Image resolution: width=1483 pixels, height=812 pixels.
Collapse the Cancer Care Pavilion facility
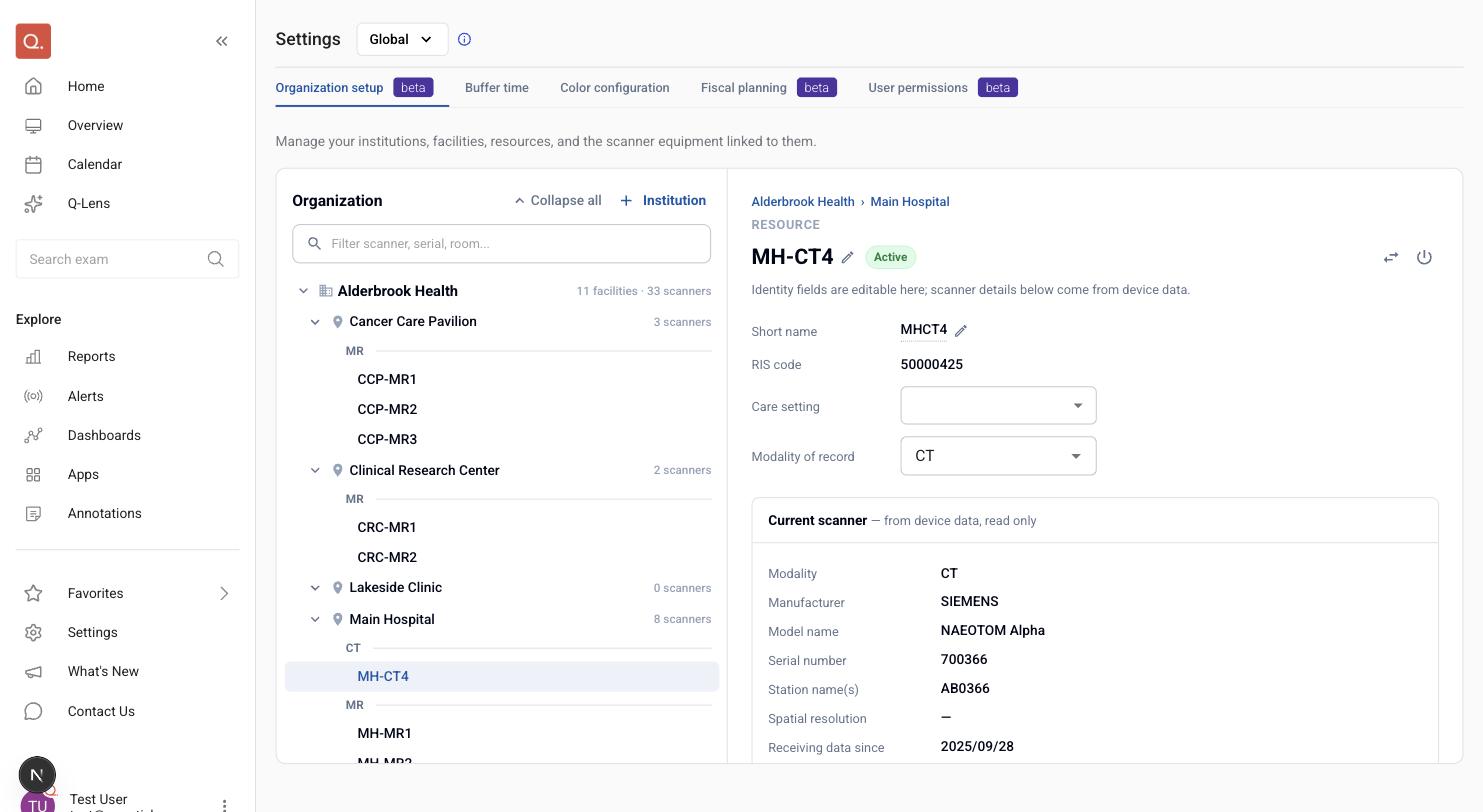tap(315, 322)
